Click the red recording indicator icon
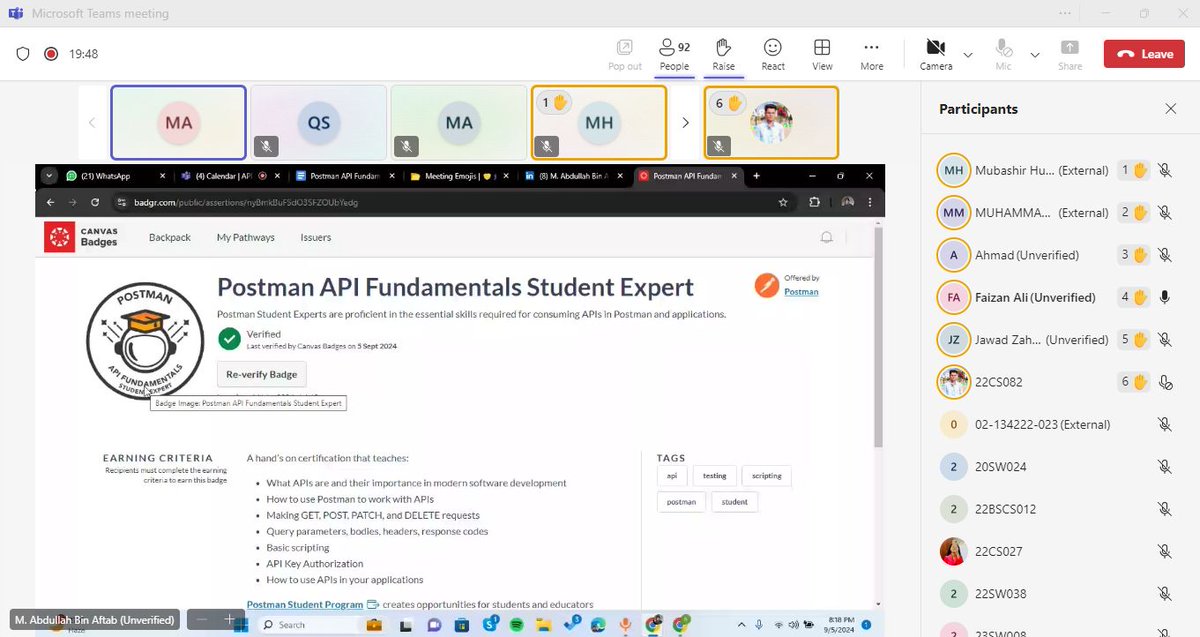This screenshot has width=1200, height=637. pyautogui.click(x=51, y=54)
